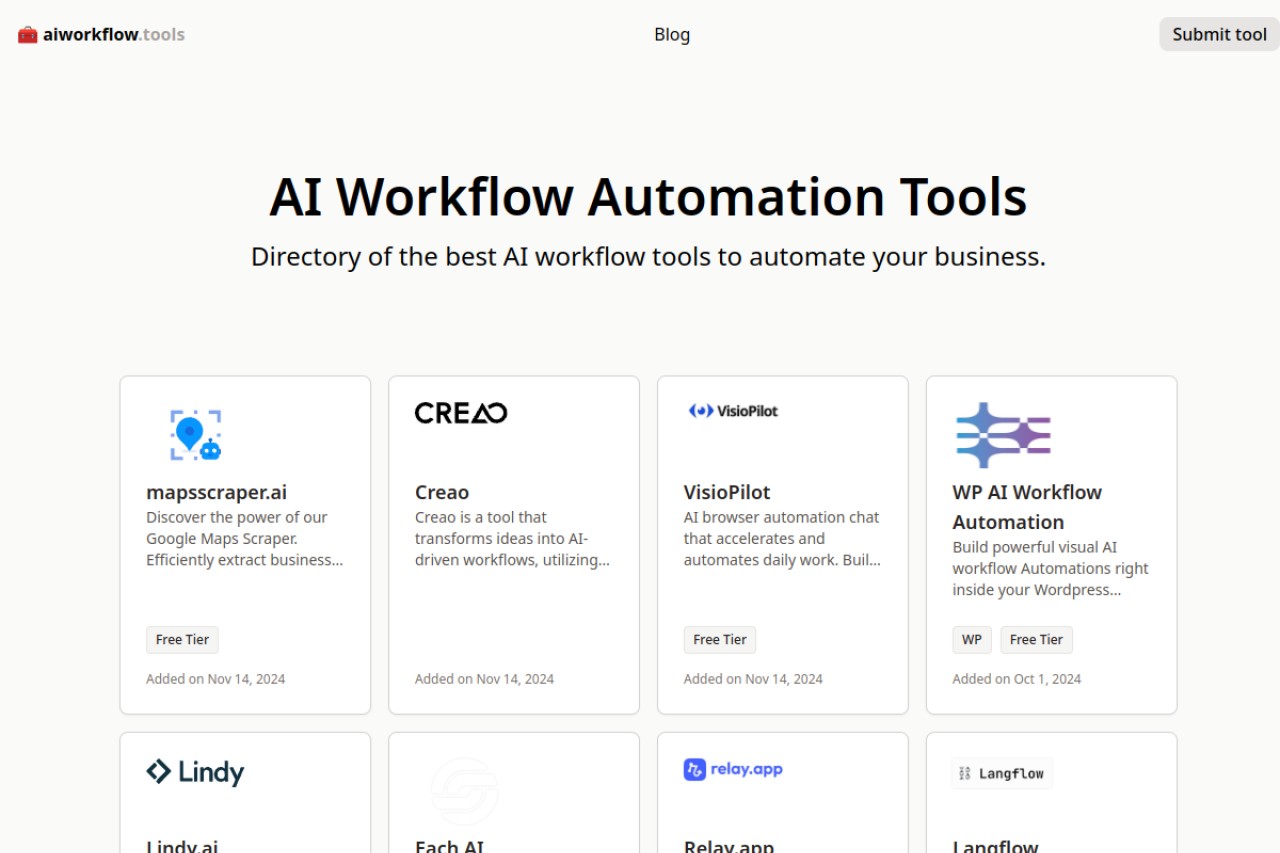Screen dimensions: 1280x853
Task: Click the CREAO logo image
Action: click(x=461, y=412)
